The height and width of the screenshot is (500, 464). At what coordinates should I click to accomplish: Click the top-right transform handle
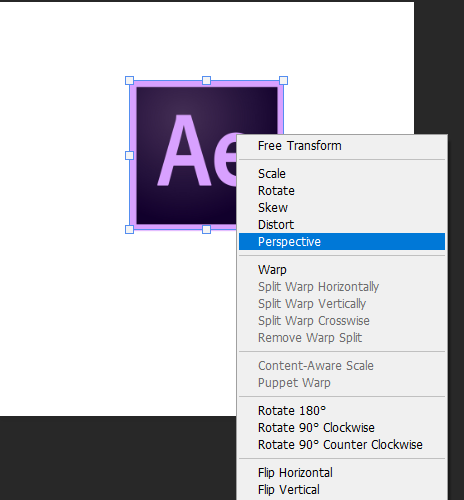click(283, 80)
